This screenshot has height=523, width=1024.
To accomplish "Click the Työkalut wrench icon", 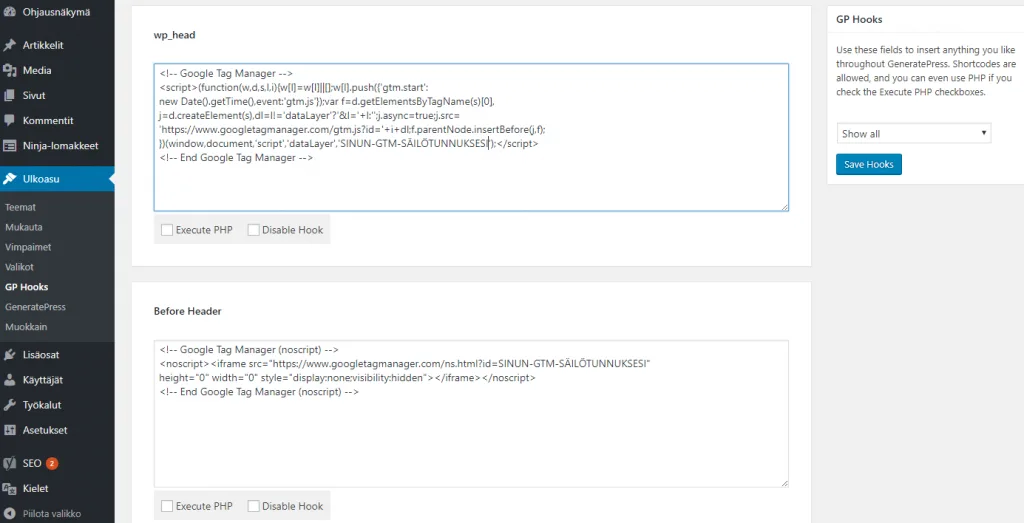I will coord(9,405).
